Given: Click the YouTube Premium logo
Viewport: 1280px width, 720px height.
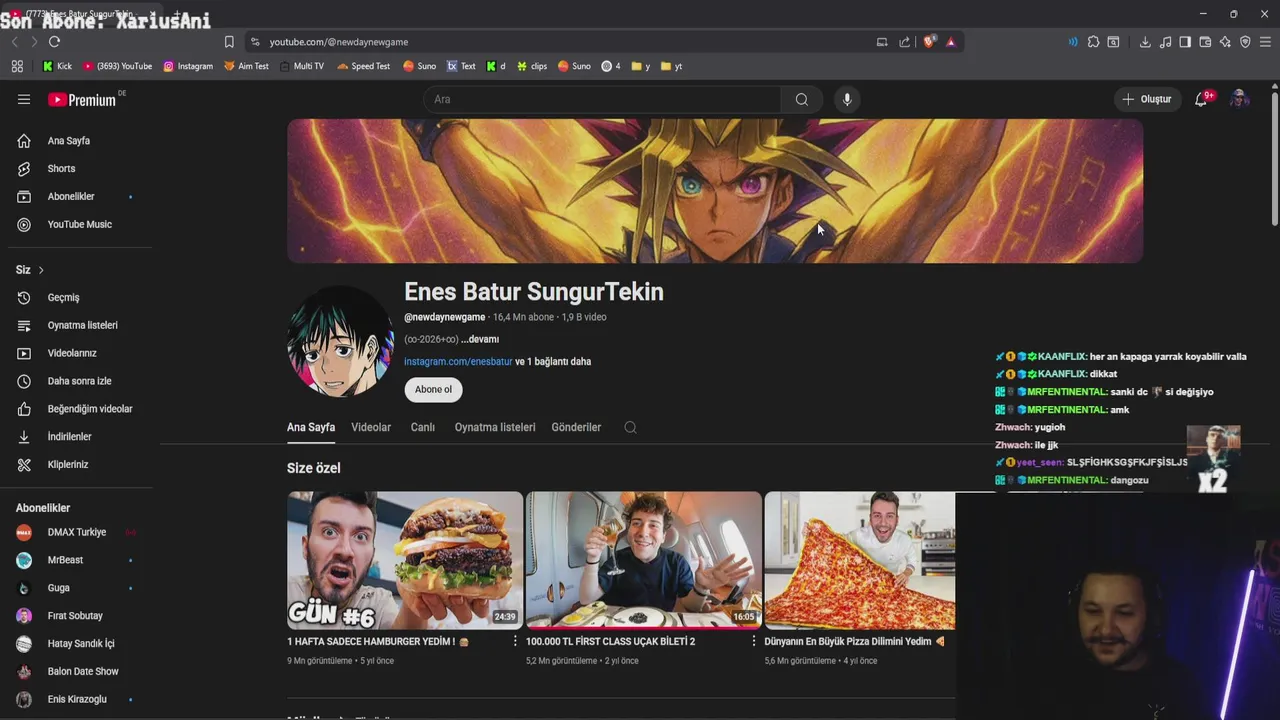Looking at the screenshot, I should click(x=84, y=99).
